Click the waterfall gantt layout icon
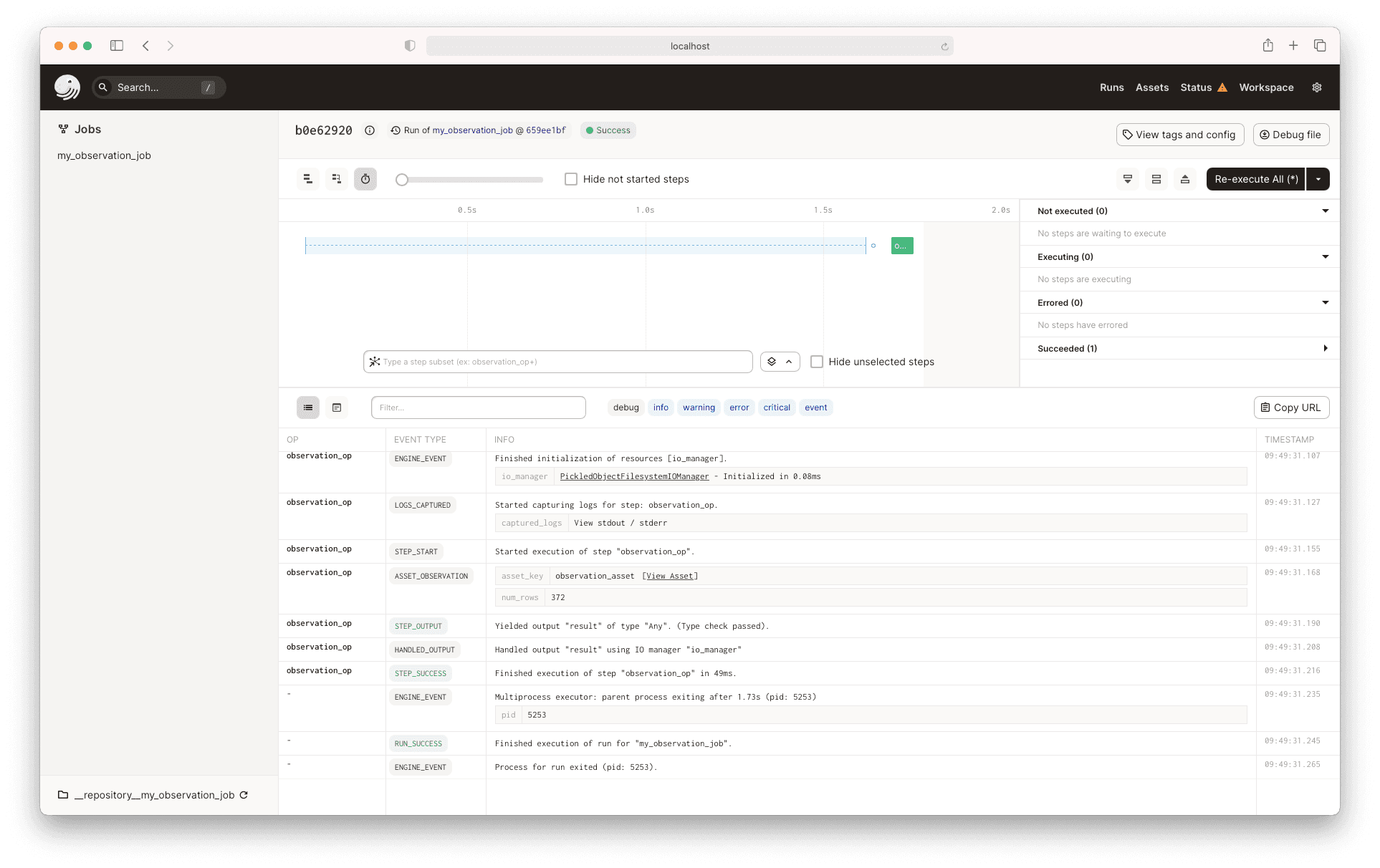 [336, 179]
